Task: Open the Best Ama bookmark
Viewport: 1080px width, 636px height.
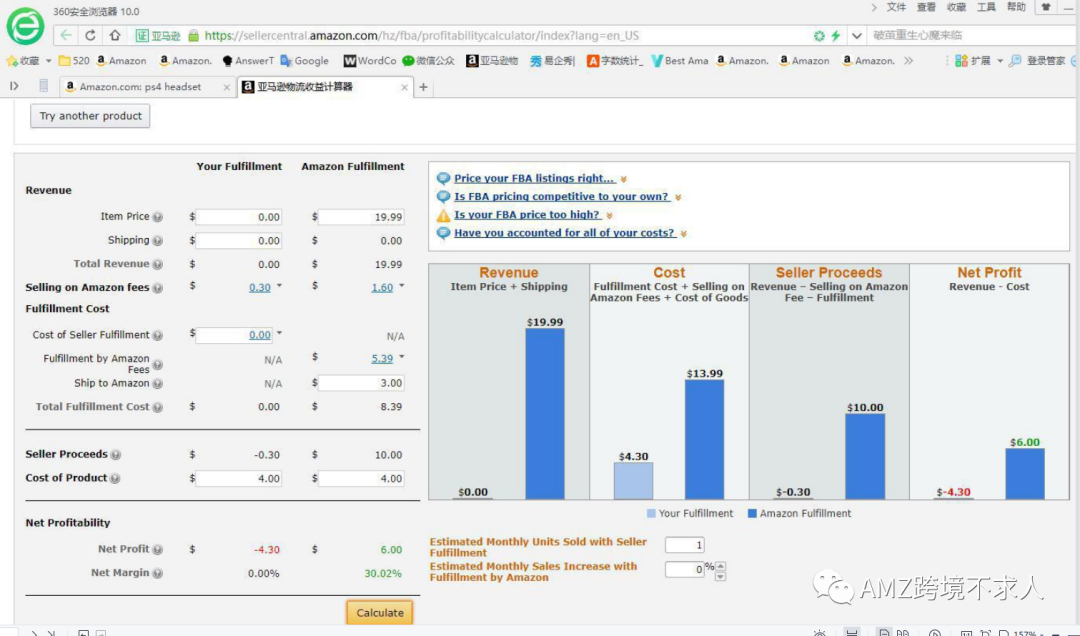Action: click(679, 61)
